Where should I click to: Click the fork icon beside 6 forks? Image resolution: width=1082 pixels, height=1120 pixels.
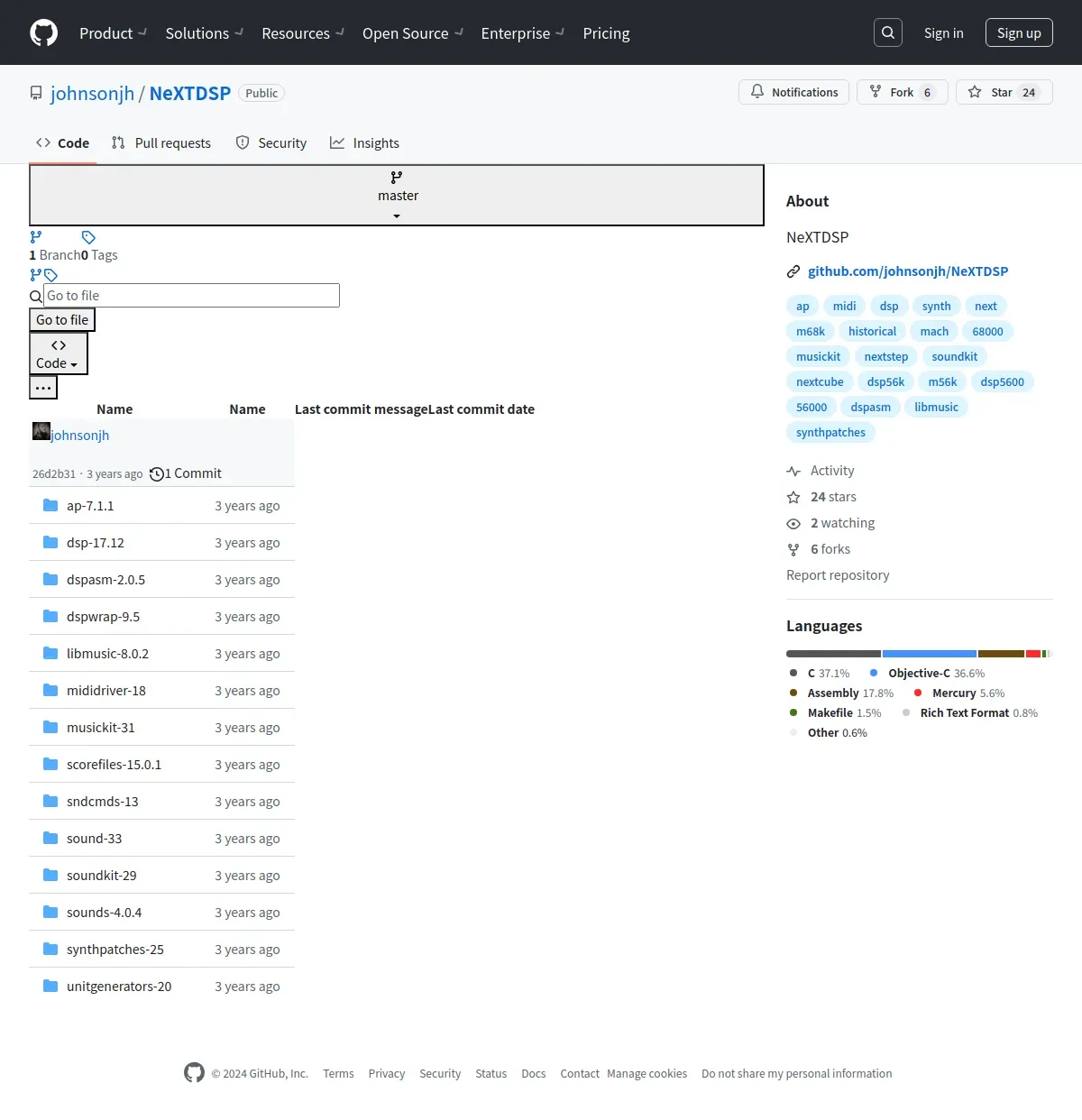click(793, 549)
